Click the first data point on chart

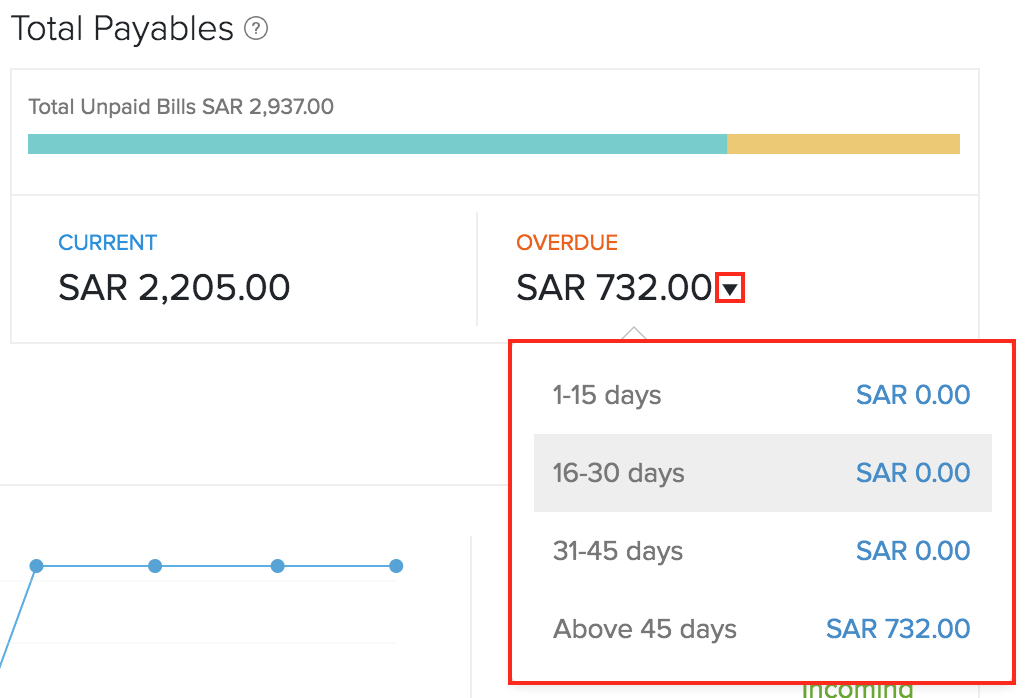pos(37,566)
